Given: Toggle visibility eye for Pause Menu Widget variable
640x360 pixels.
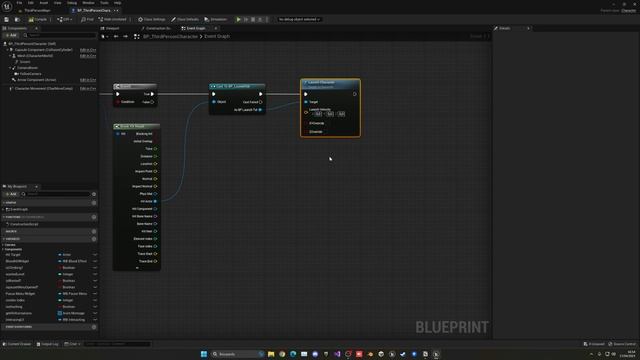Looking at the screenshot, I should click(x=95, y=294).
